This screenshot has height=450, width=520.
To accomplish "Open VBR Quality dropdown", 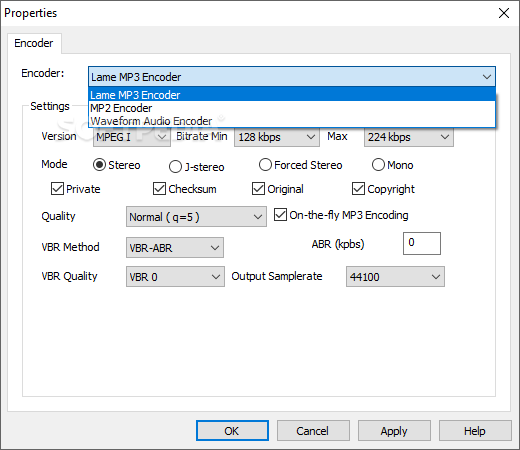I will 175,276.
